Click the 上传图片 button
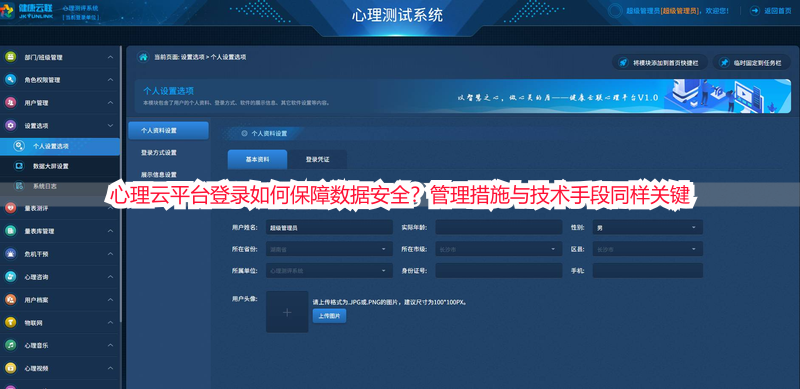Viewport: 800px width, 389px height. coord(329,316)
